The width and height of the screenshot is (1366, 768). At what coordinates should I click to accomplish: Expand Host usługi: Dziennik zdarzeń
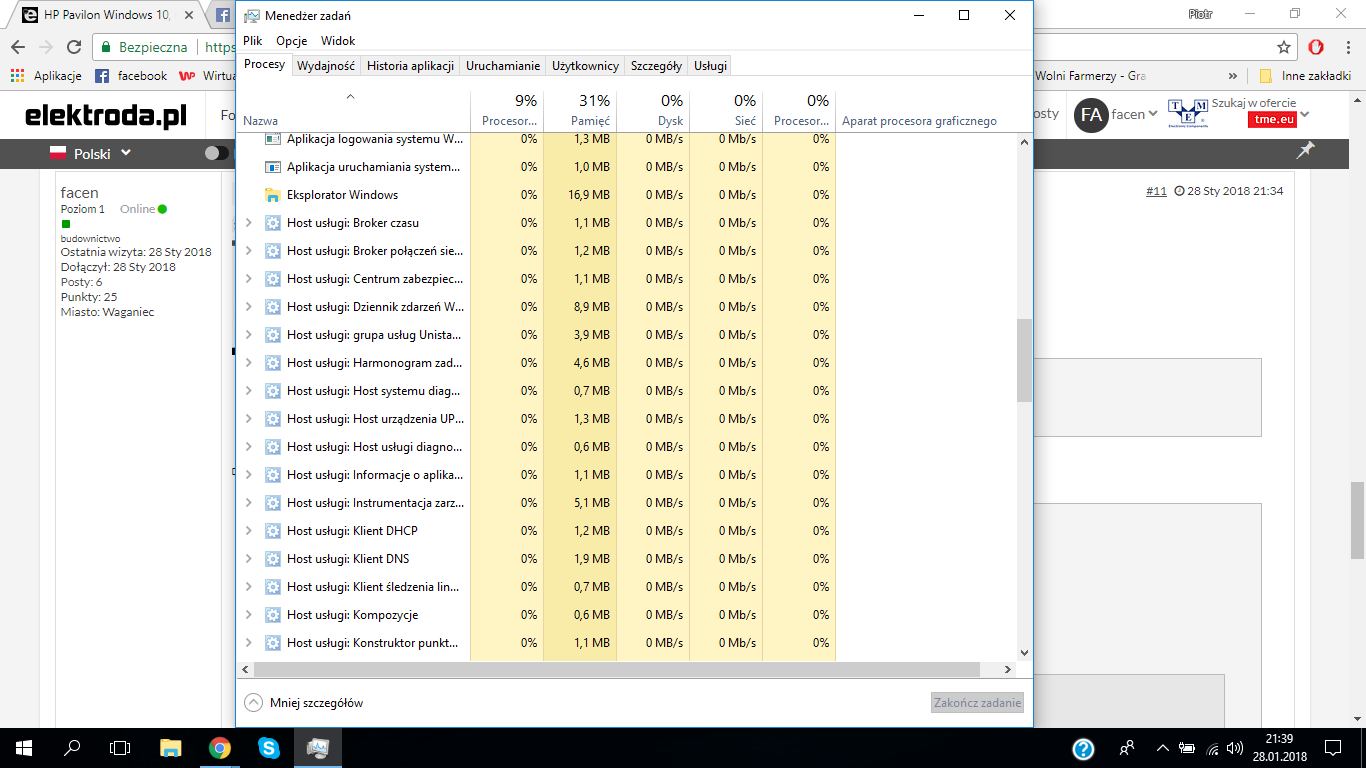249,307
